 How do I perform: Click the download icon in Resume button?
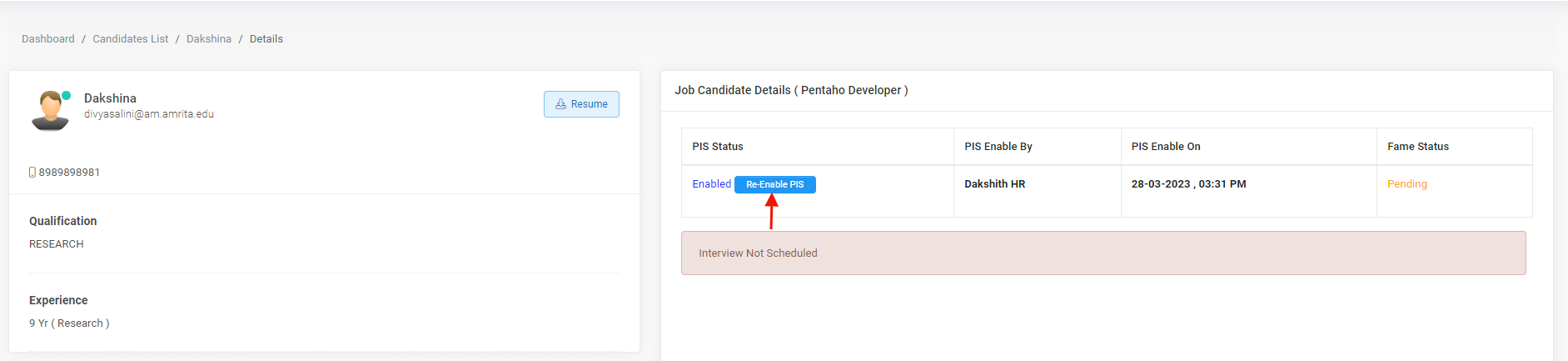(x=561, y=104)
